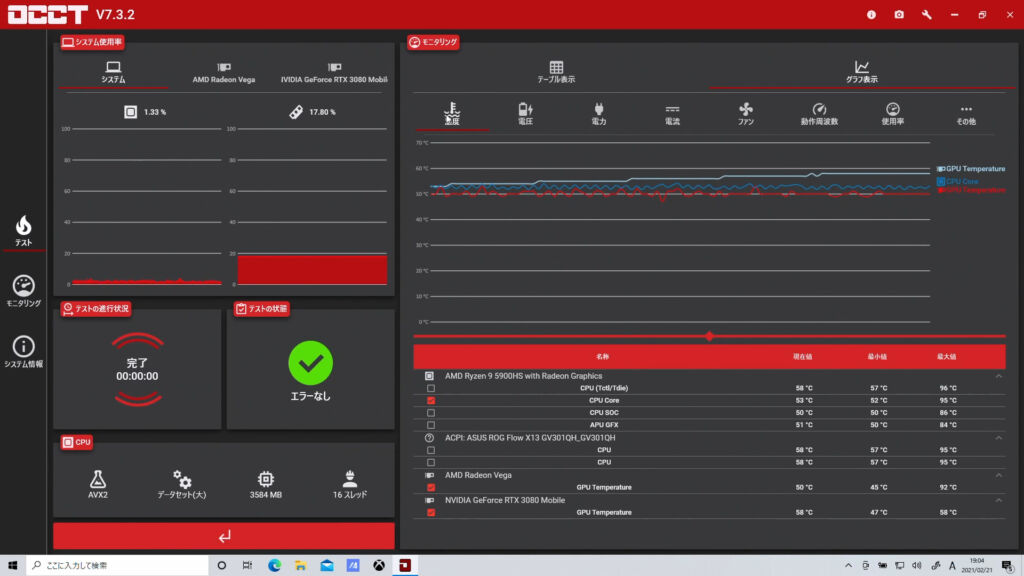The width and height of the screenshot is (1024, 576).
Task: Click the CPU Core legend entry
Action: [958, 182]
